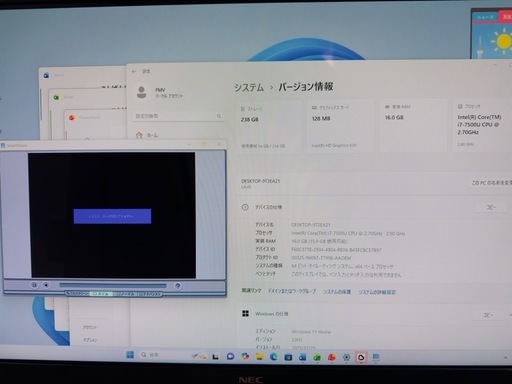
Task: Copy the device specifications with コピー
Action: coord(491,207)
